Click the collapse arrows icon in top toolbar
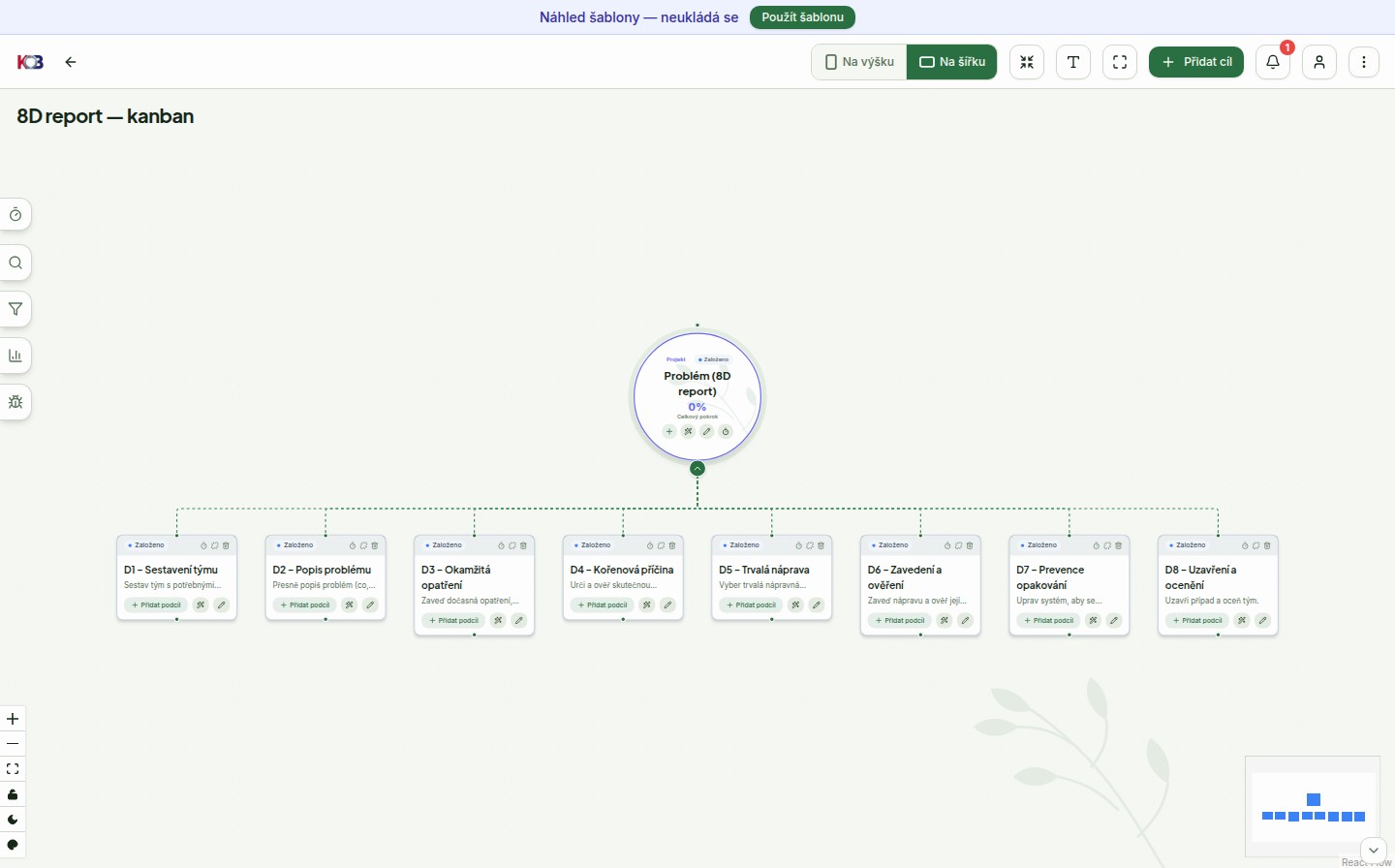This screenshot has height=868, width=1395. tap(1027, 62)
